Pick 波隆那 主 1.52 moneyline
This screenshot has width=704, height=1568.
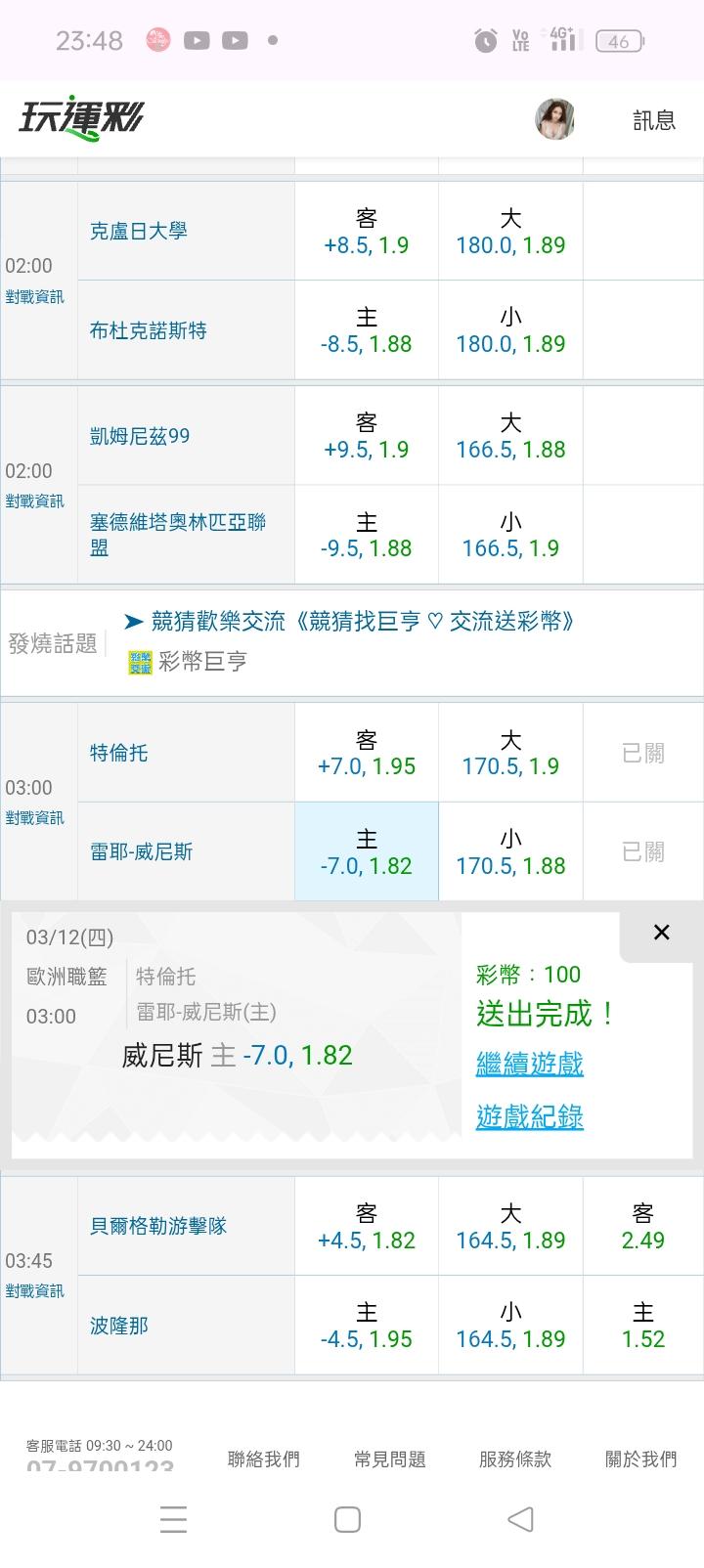pyautogui.click(x=642, y=1326)
